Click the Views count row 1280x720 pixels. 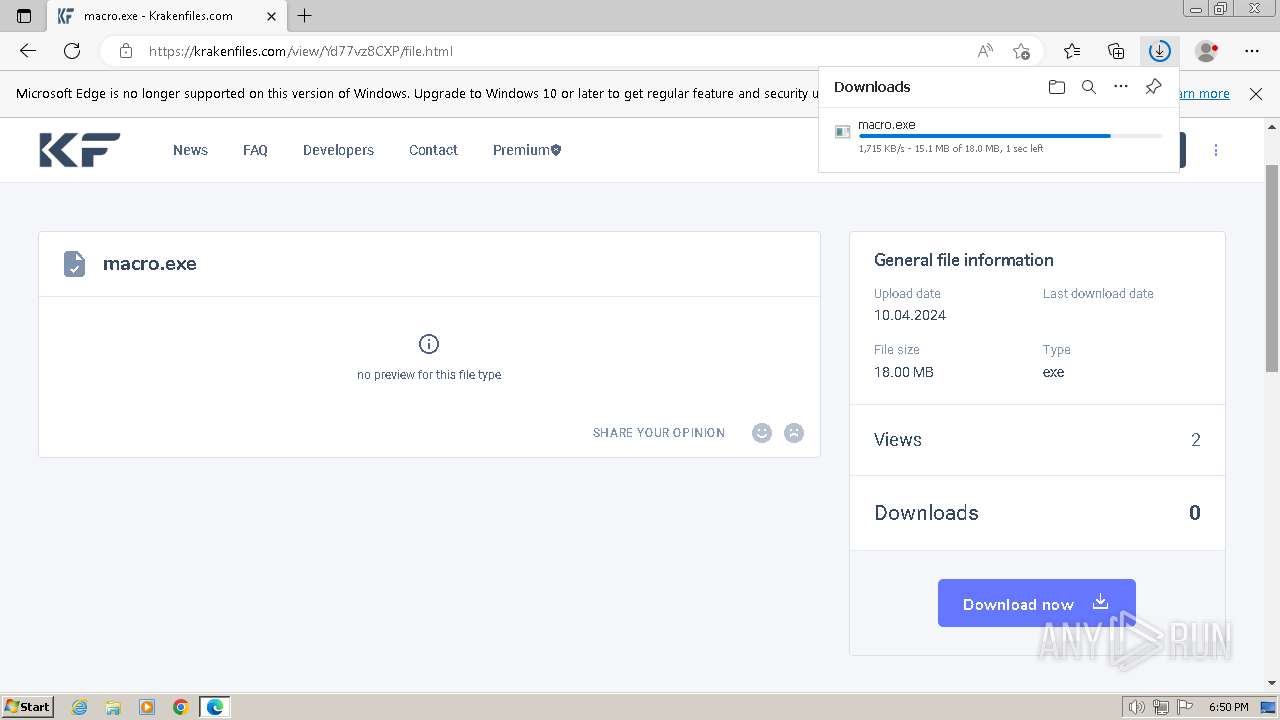click(1037, 440)
